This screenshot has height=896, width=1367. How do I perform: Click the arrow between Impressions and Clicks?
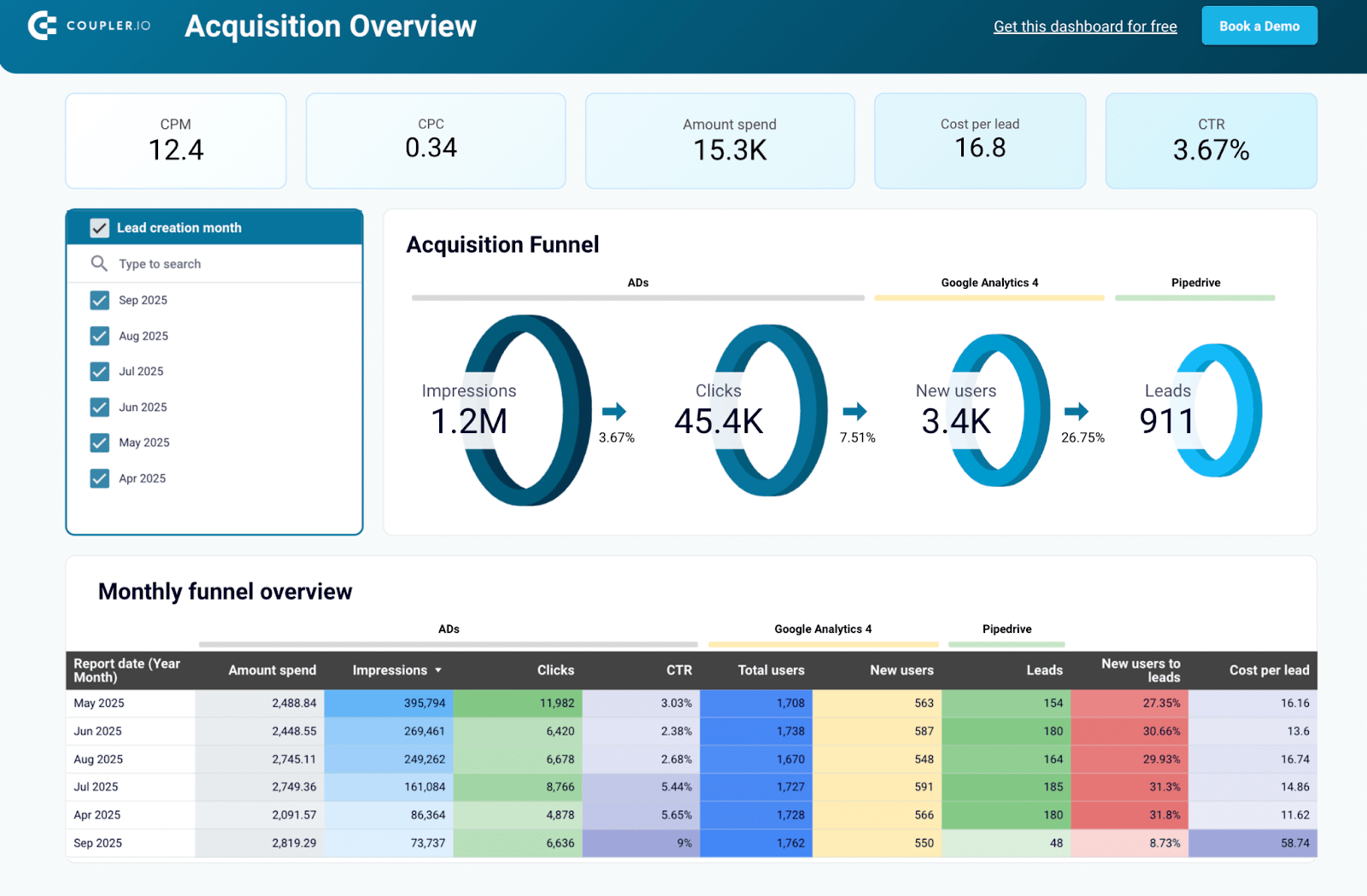pyautogui.click(x=613, y=412)
